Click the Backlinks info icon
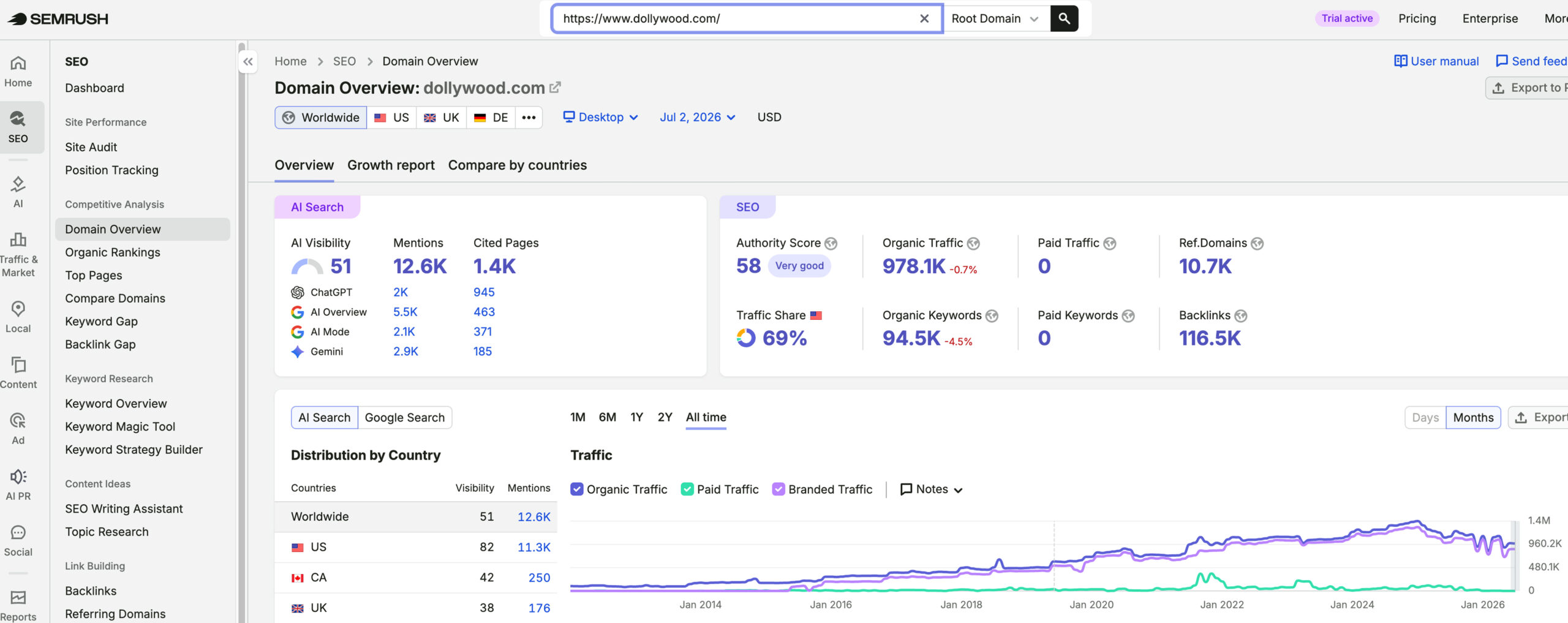 1240,316
